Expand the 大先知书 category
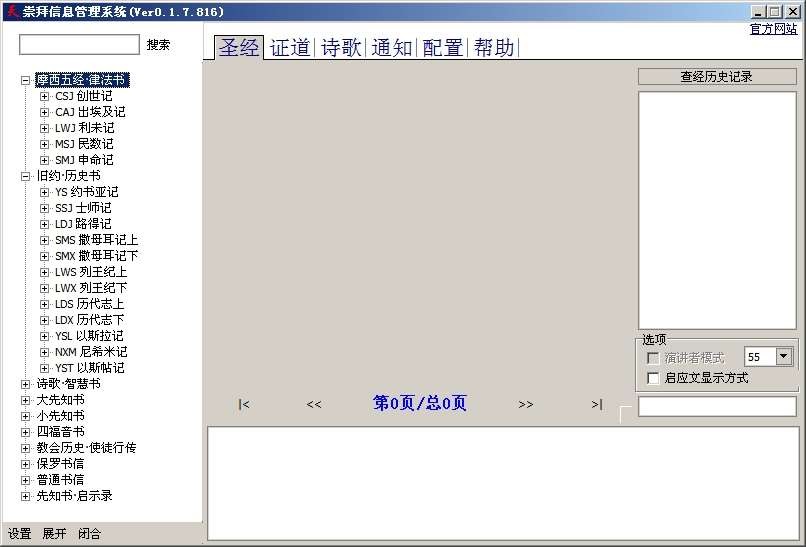806x547 pixels. [x=25, y=400]
